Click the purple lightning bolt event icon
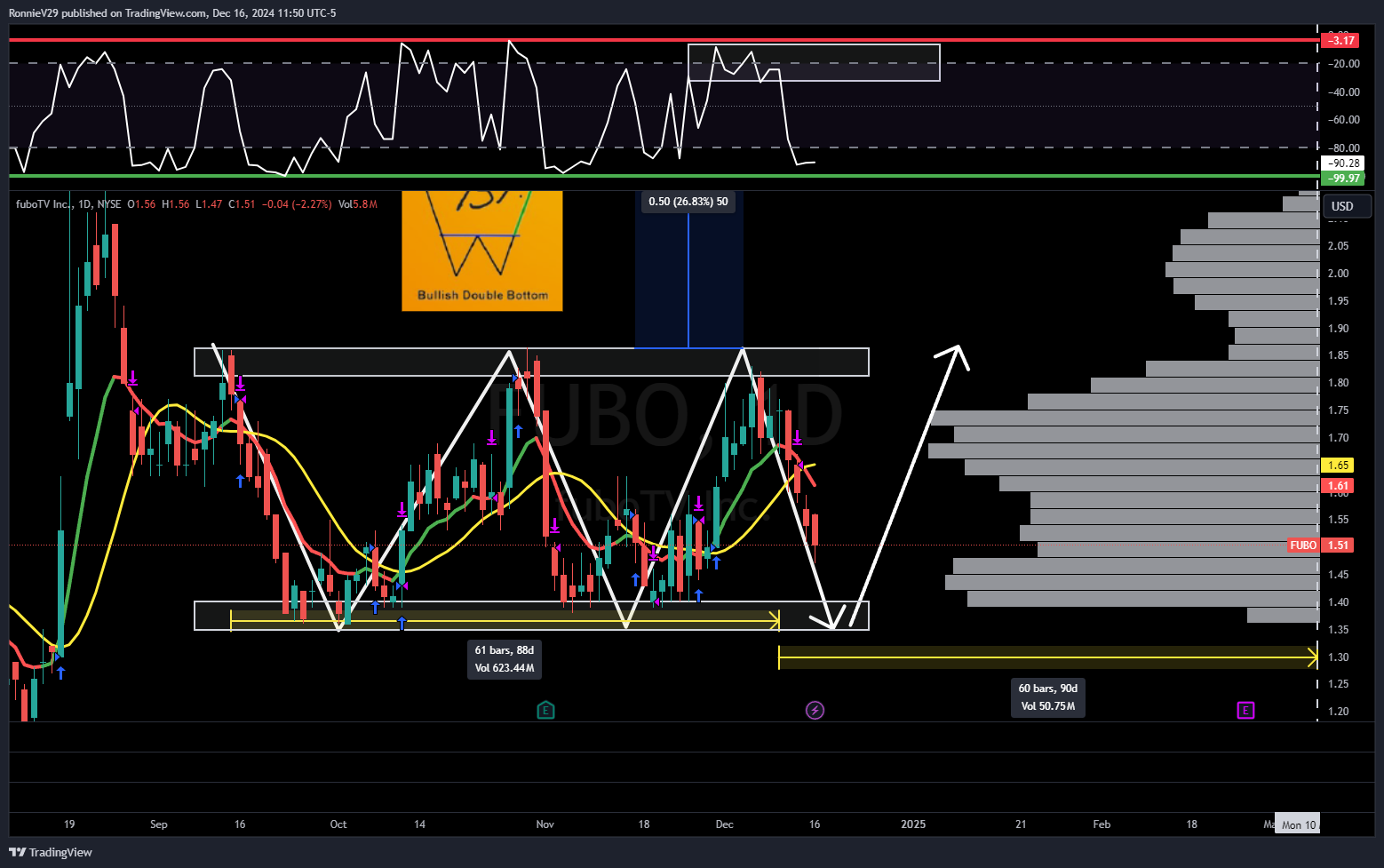This screenshot has width=1384, height=868. click(815, 710)
